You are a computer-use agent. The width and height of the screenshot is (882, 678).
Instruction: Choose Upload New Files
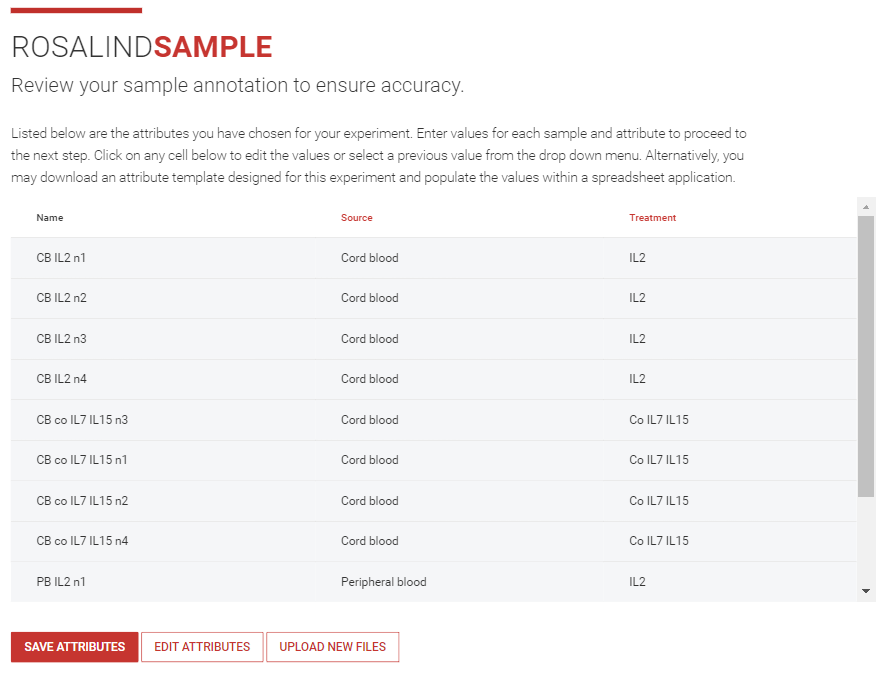(332, 647)
